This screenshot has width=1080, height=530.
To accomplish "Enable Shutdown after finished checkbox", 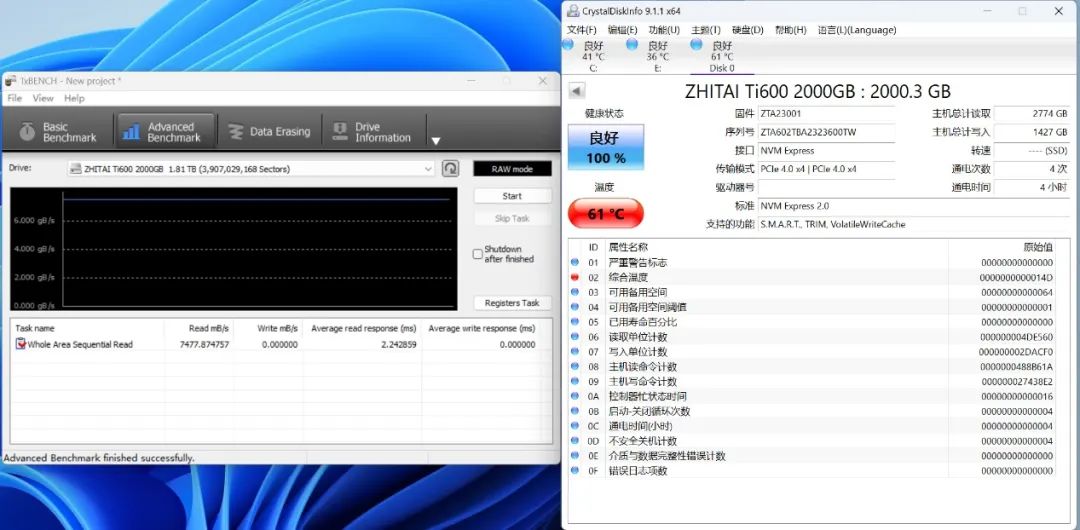I will 477,254.
